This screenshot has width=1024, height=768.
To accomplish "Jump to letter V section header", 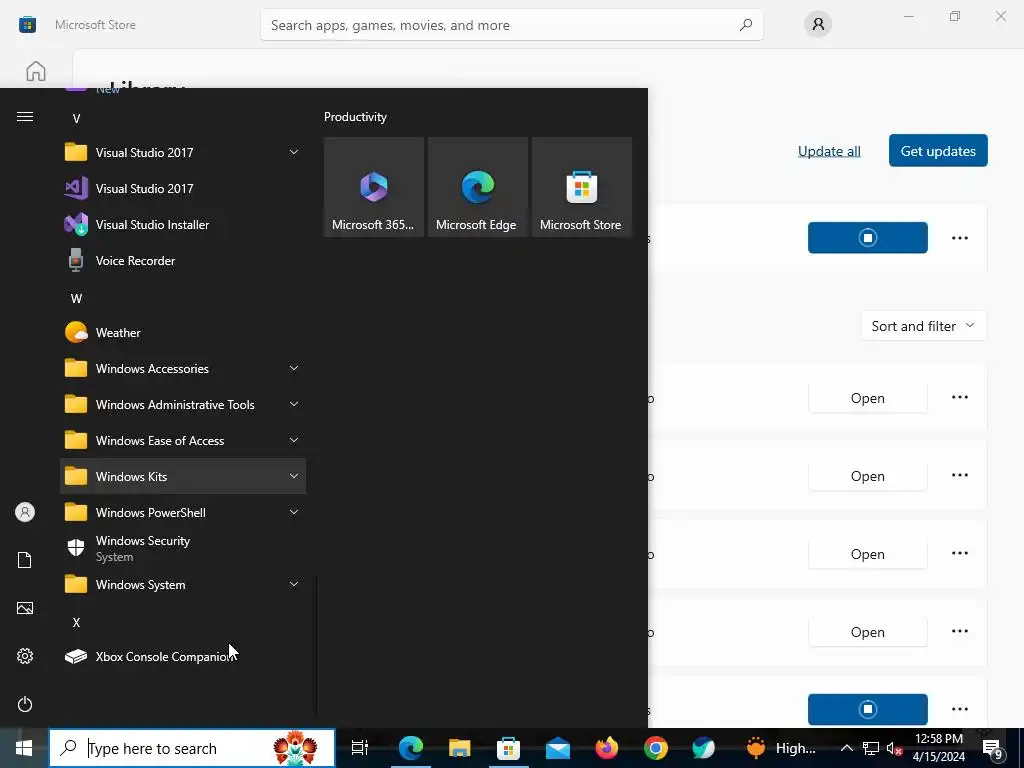I will (x=76, y=118).
